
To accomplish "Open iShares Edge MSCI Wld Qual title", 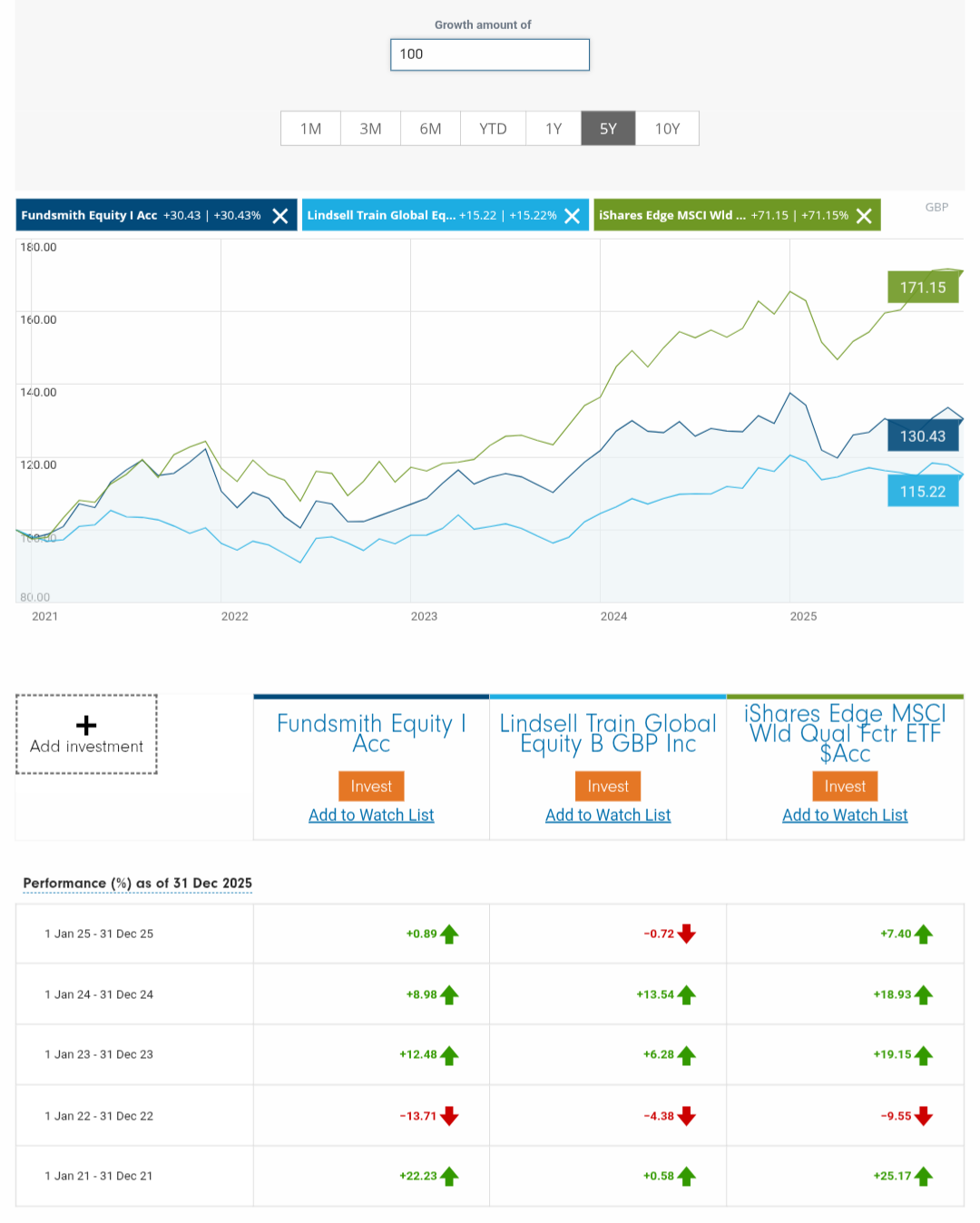I will point(845,734).
